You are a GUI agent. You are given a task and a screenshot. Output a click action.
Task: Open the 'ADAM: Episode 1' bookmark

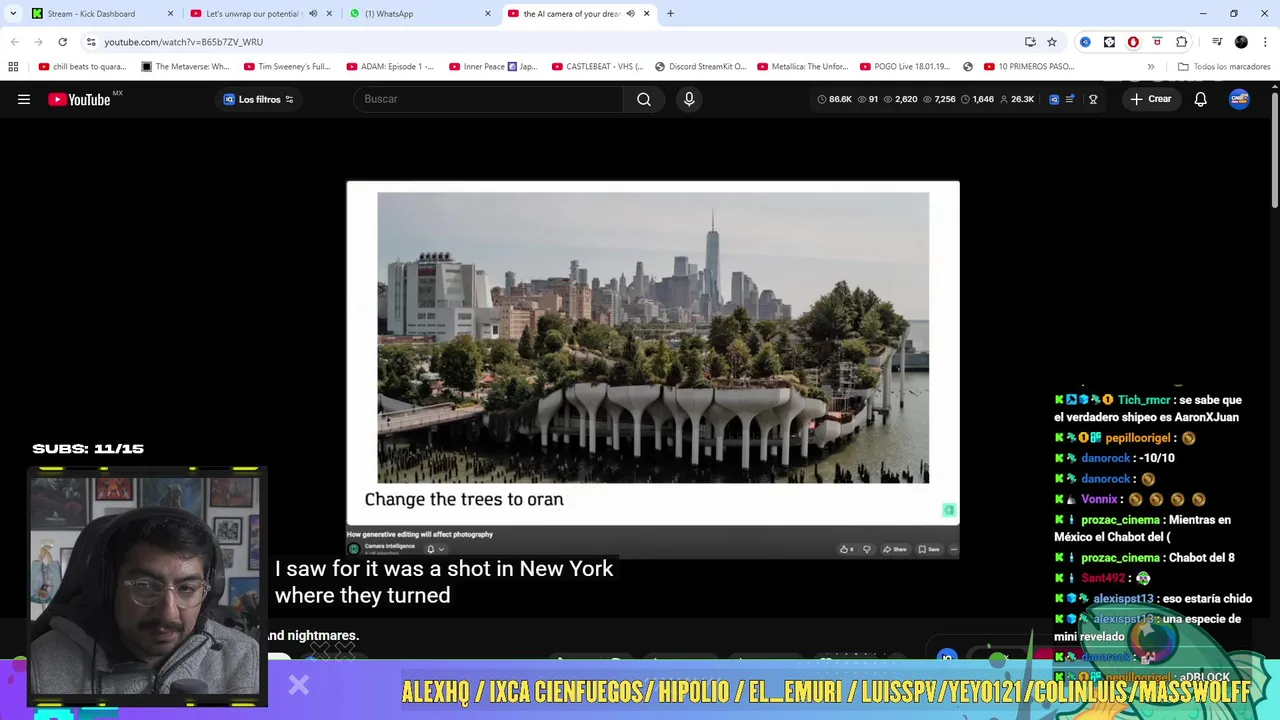pyautogui.click(x=390, y=67)
